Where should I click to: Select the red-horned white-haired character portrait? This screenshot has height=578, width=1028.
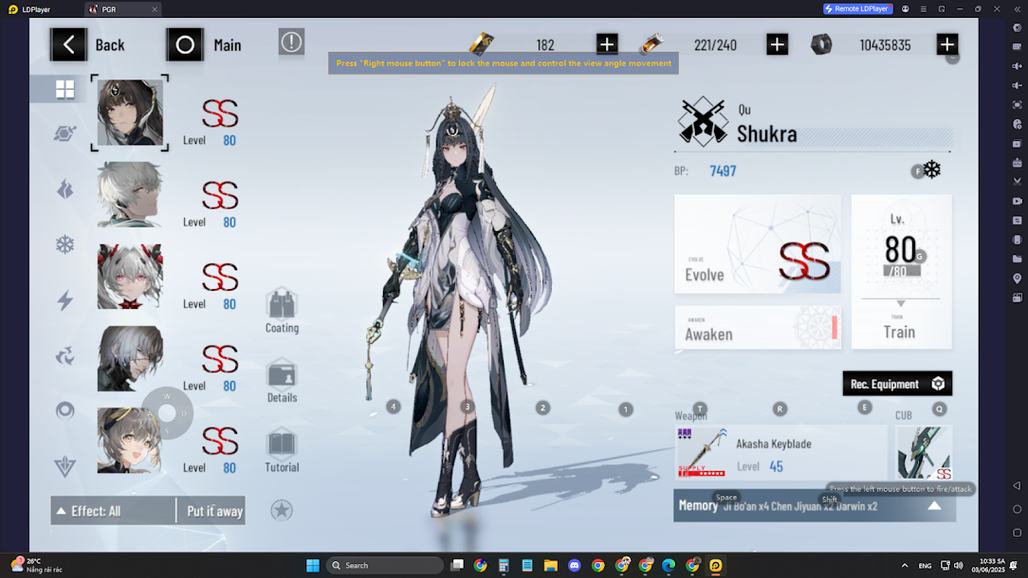(x=130, y=277)
